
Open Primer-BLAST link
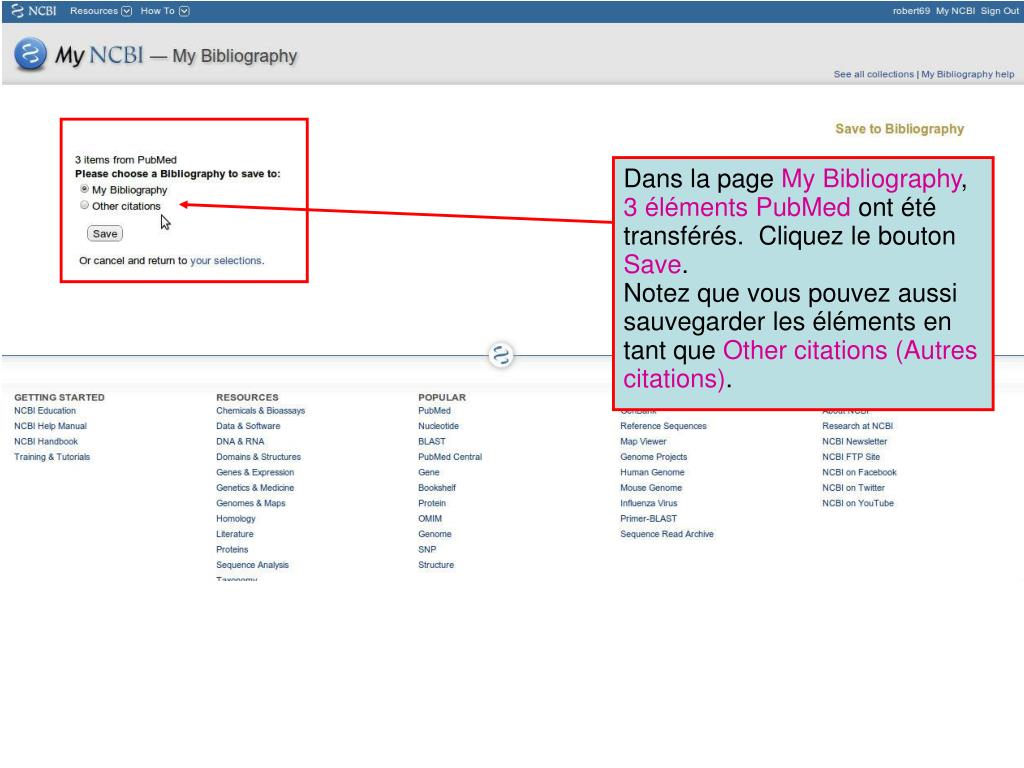pyautogui.click(x=648, y=519)
